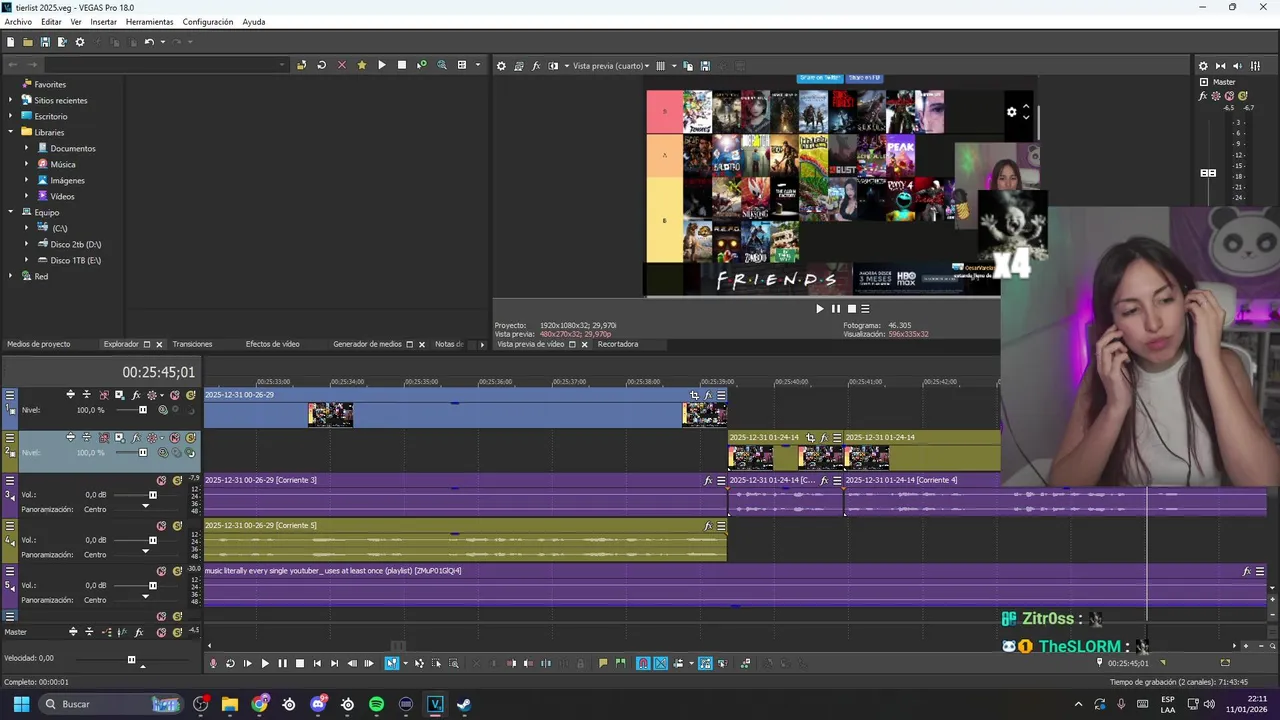
Task: Stop Explorer preview with the square icon
Action: pyautogui.click(x=402, y=65)
